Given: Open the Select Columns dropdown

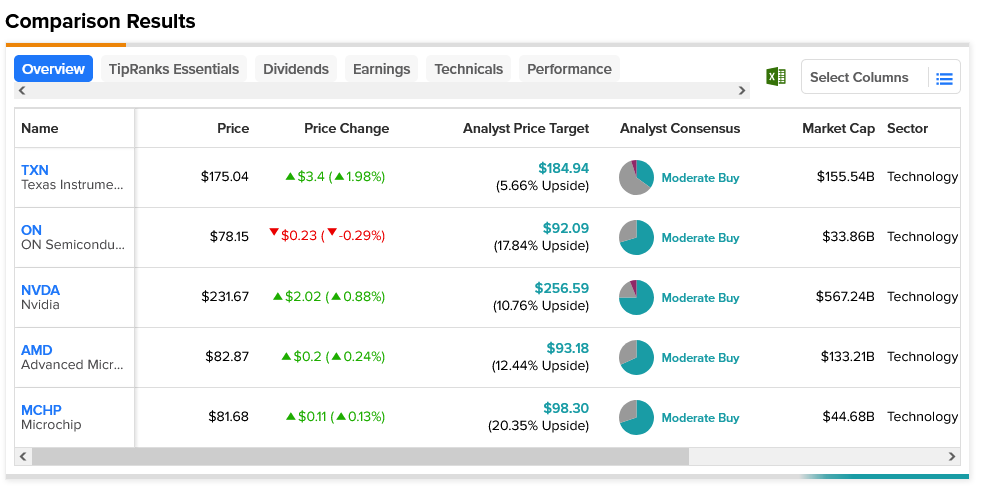Looking at the screenshot, I should [x=859, y=77].
